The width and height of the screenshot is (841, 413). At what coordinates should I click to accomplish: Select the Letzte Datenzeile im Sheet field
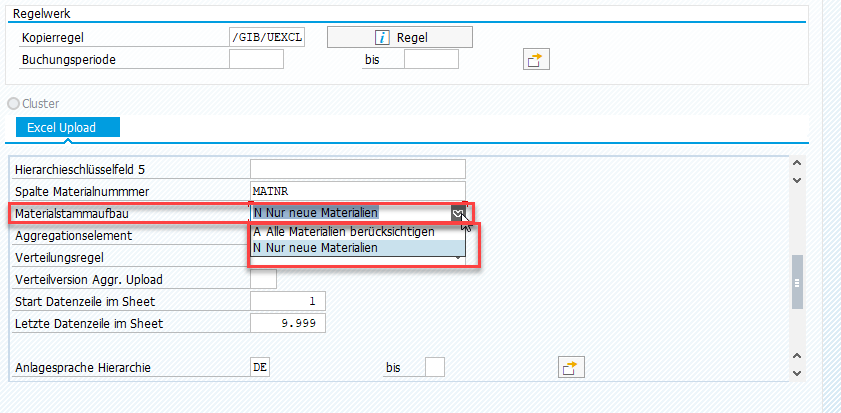pos(287,323)
